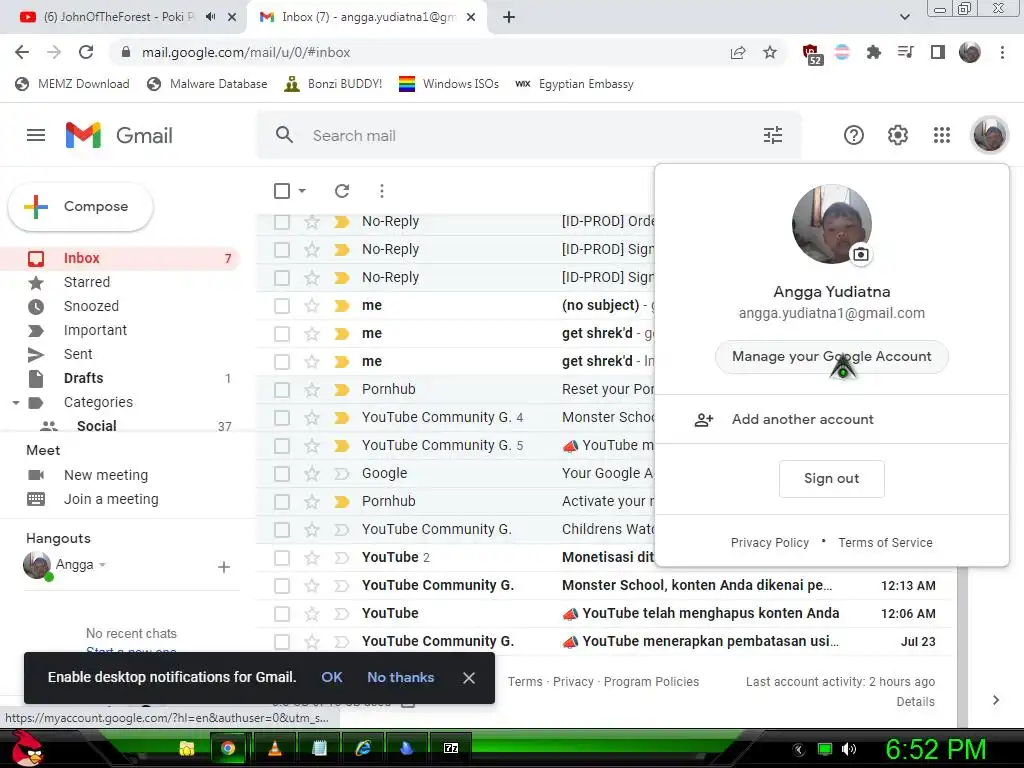
Task: Open select-all dropdown arrow
Action: tap(302, 191)
